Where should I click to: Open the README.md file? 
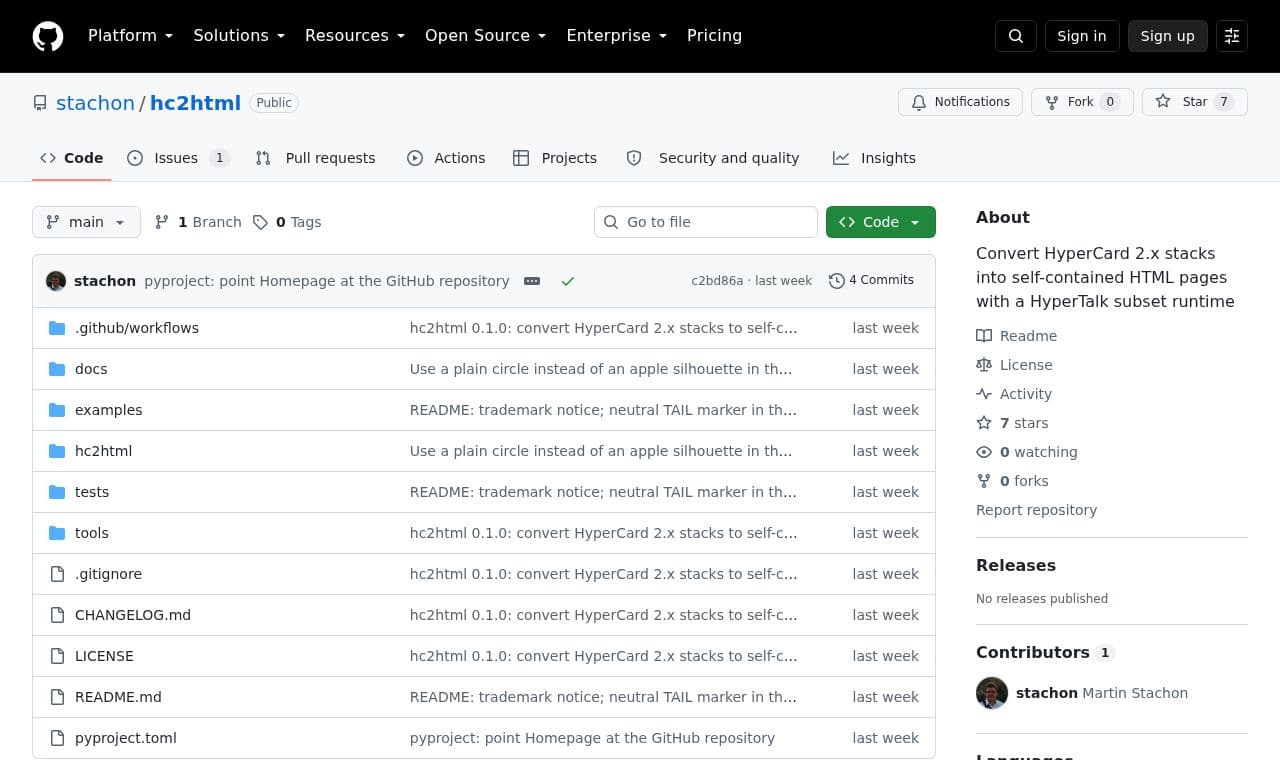click(118, 697)
